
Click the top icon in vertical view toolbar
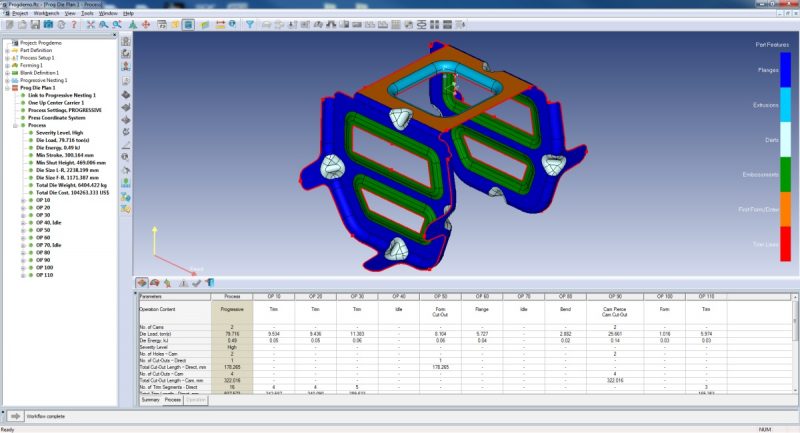pyautogui.click(x=126, y=41)
